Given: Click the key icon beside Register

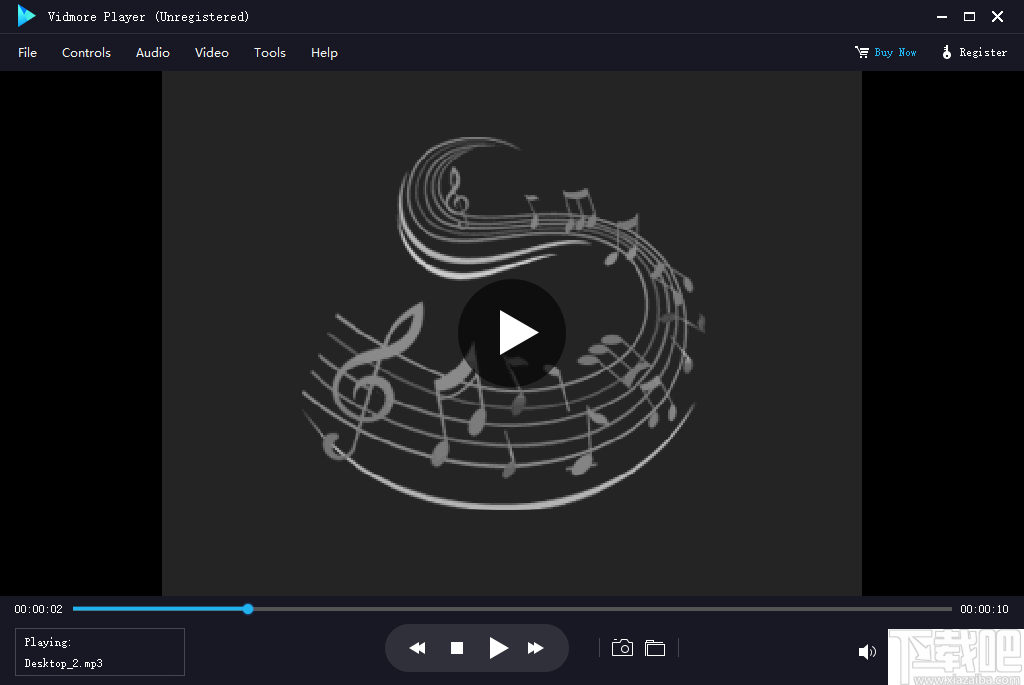Looking at the screenshot, I should [946, 52].
